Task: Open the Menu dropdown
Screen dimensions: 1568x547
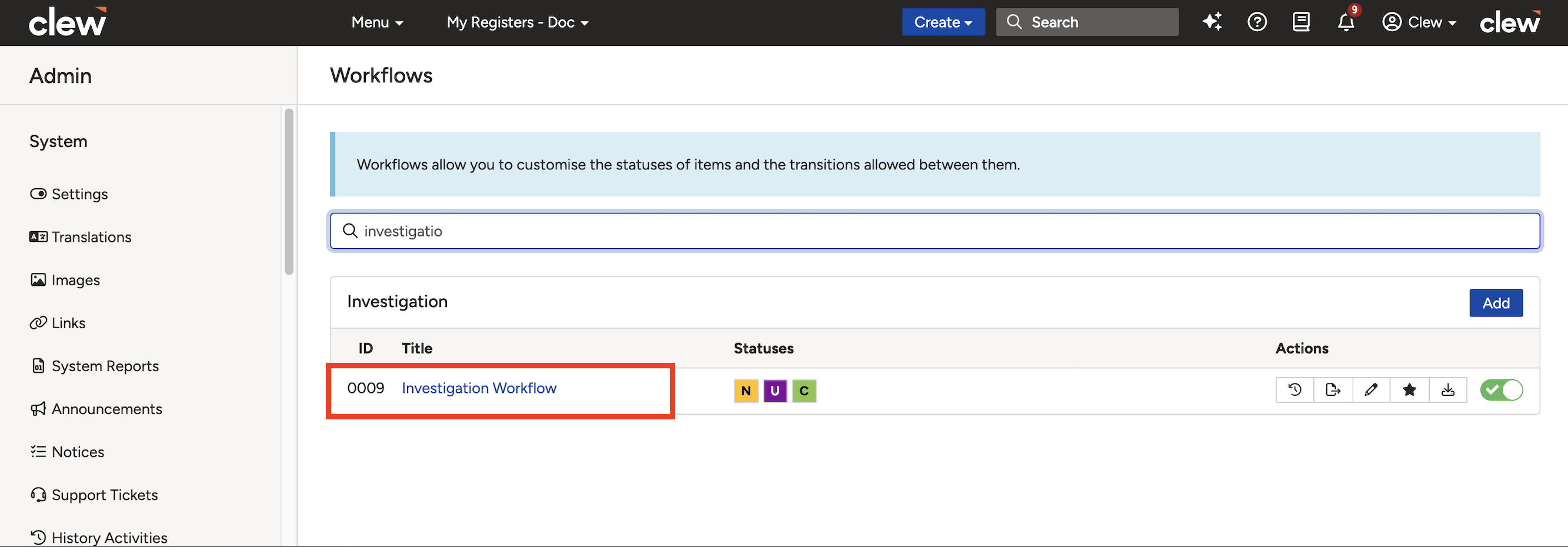Action: point(378,22)
